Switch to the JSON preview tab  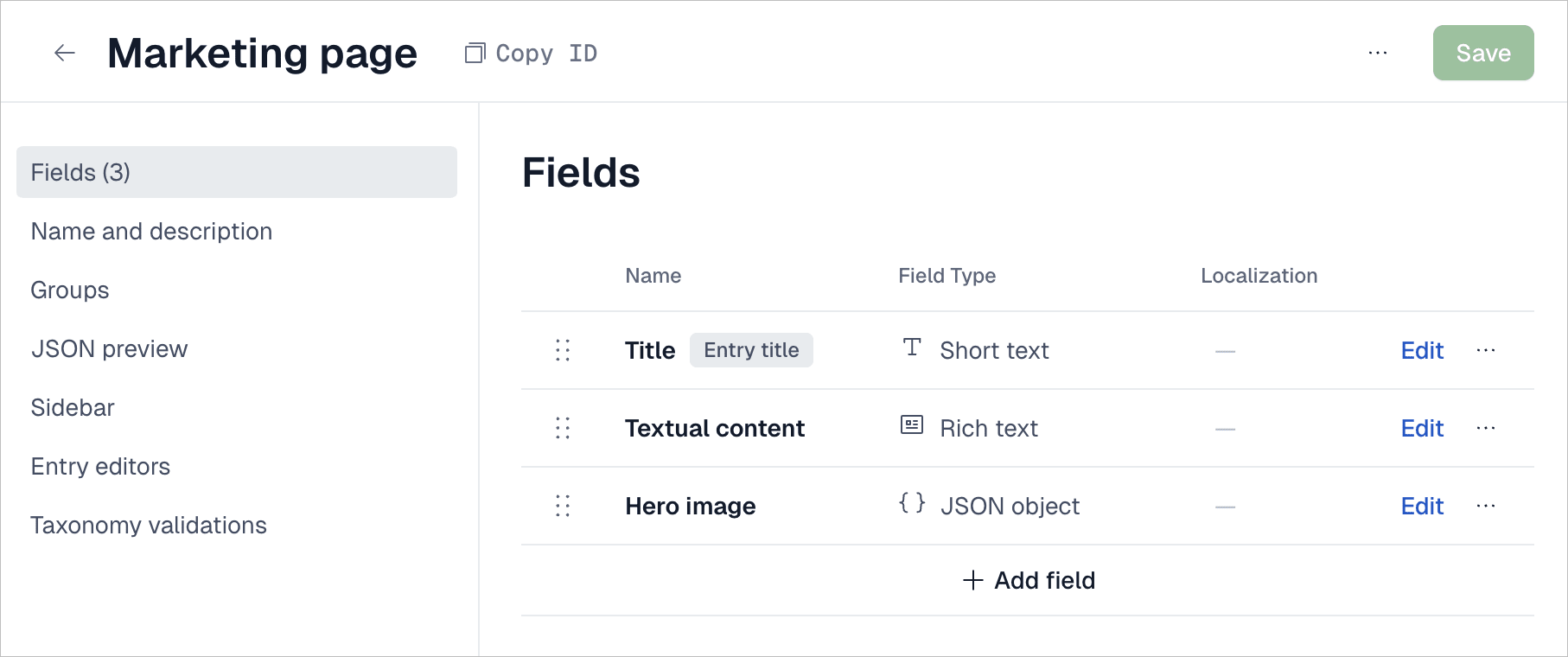tap(109, 349)
